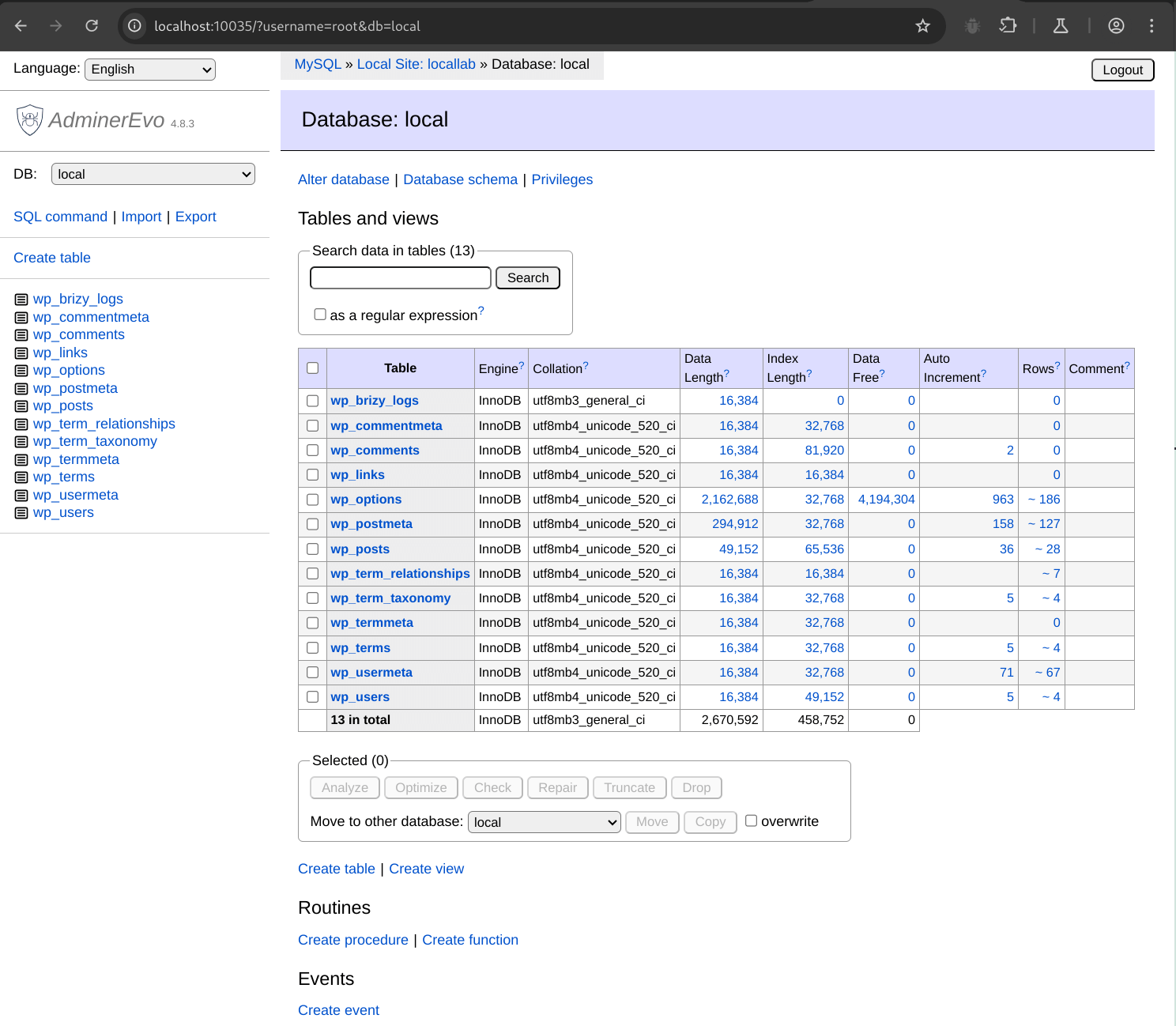Bookmark this page with the star icon
Screen dimensions: 1176x1026
click(922, 26)
